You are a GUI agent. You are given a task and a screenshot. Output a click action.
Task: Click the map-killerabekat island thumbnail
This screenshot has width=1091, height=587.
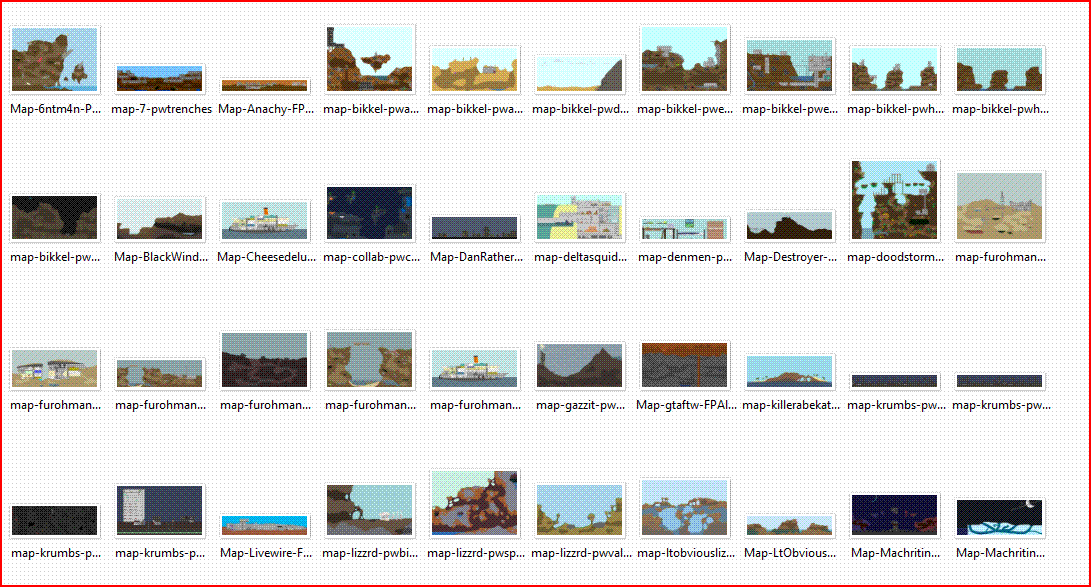[x=790, y=371]
